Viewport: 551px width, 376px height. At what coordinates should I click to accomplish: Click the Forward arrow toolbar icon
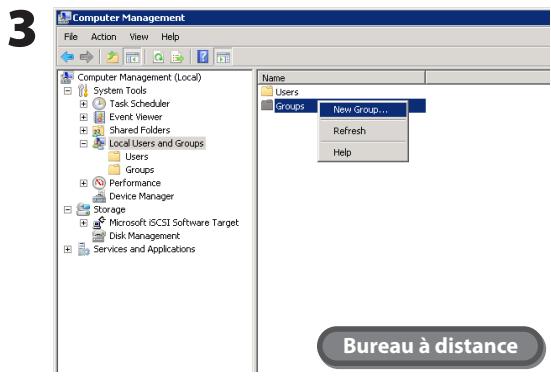tap(86, 57)
